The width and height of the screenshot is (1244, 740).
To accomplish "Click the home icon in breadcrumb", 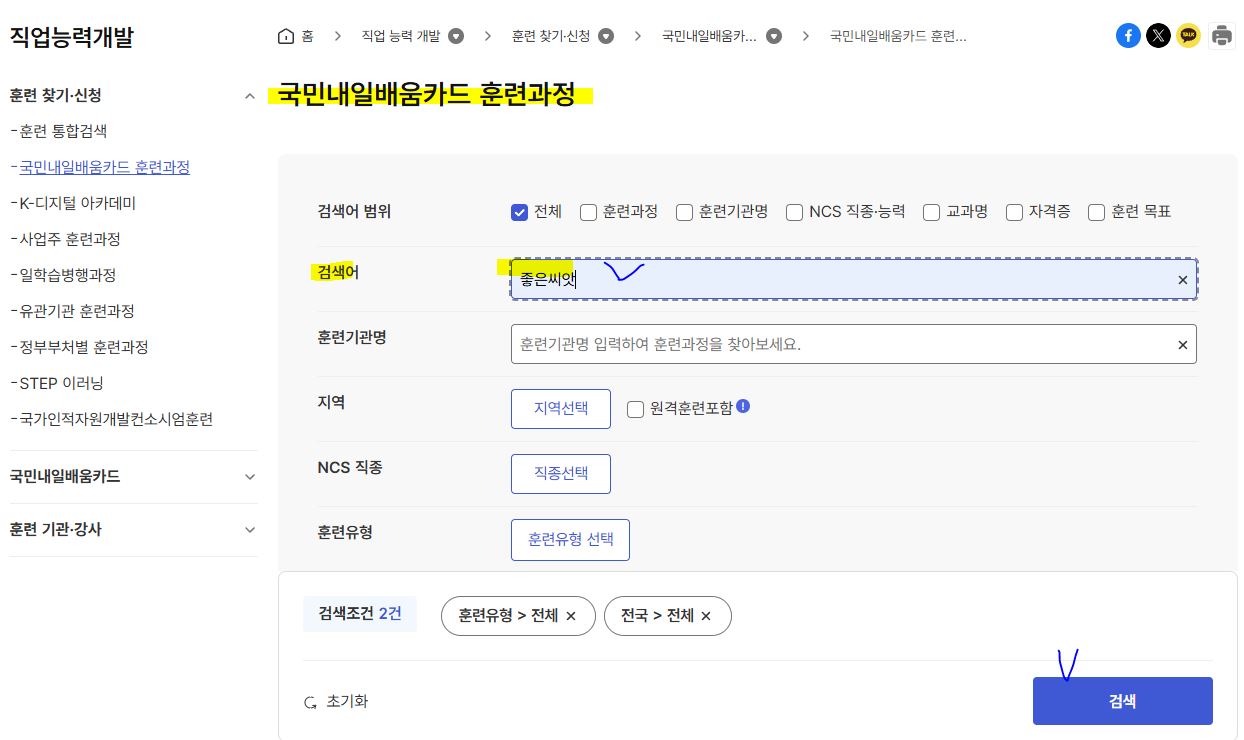I will 286,36.
